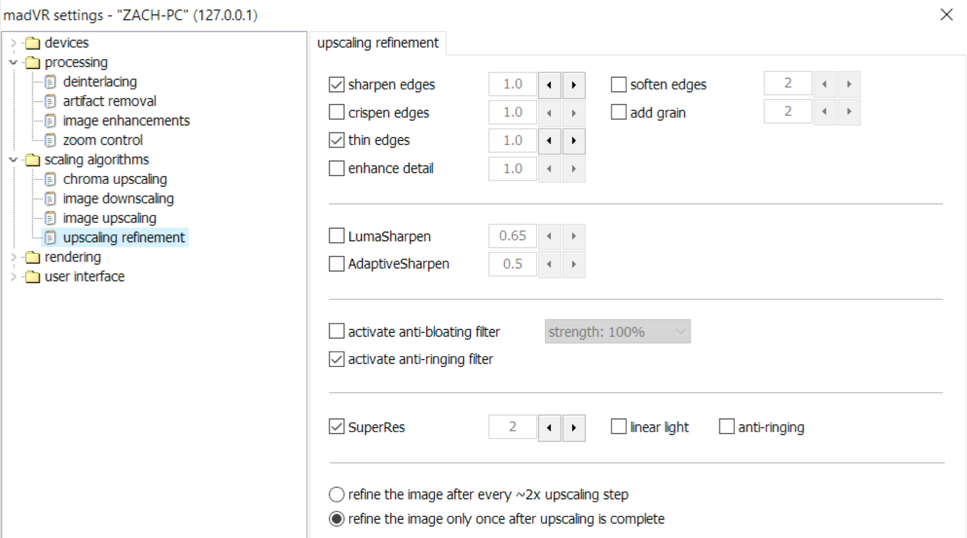Click the image downscaling page icon
Image resolution: width=967 pixels, height=538 pixels.
[x=50, y=199]
